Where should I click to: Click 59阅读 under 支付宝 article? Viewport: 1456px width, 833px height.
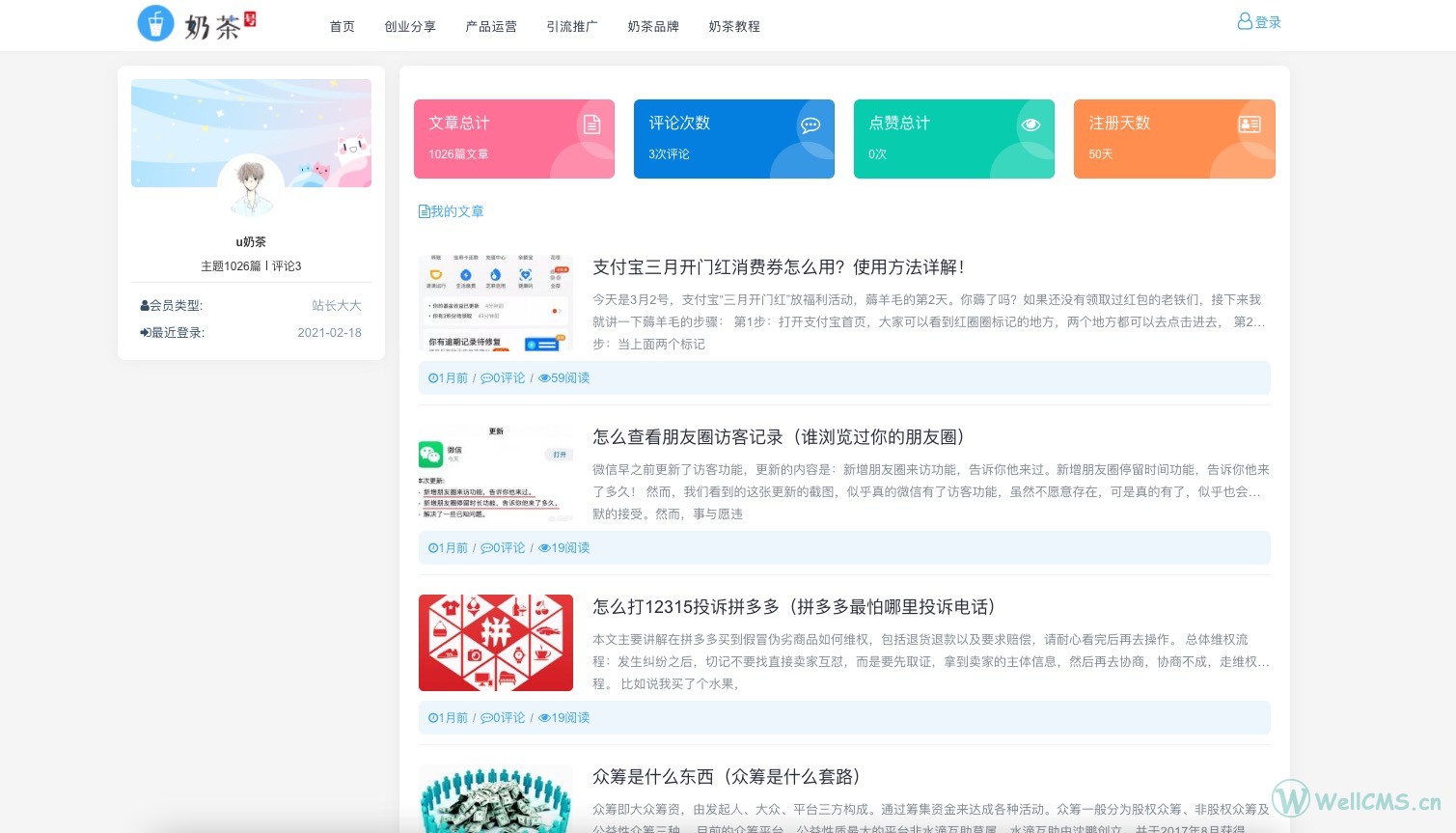pyautogui.click(x=570, y=378)
